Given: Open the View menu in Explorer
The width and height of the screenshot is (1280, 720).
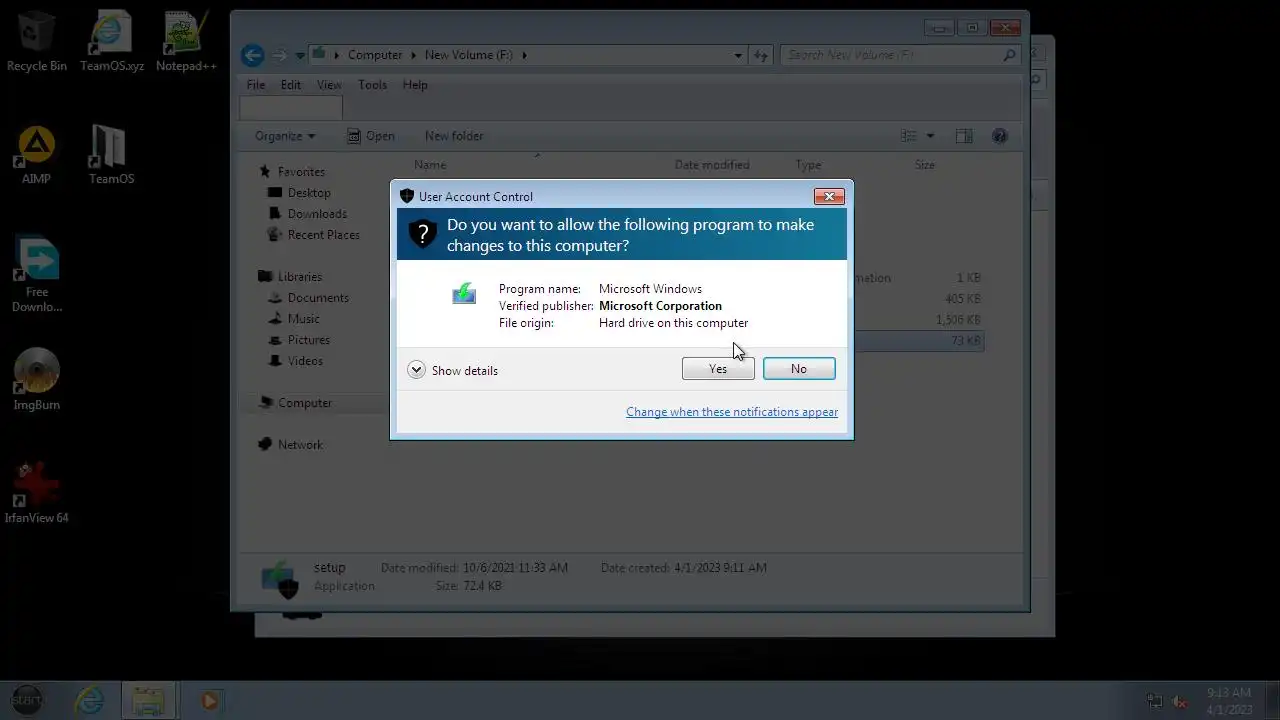Looking at the screenshot, I should 329,85.
